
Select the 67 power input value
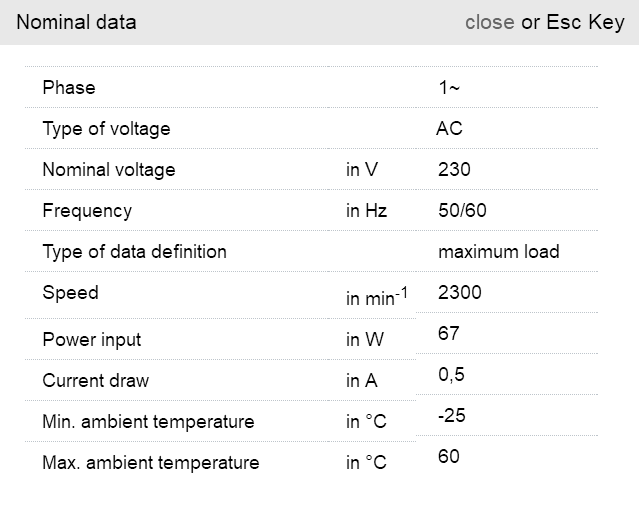(449, 333)
